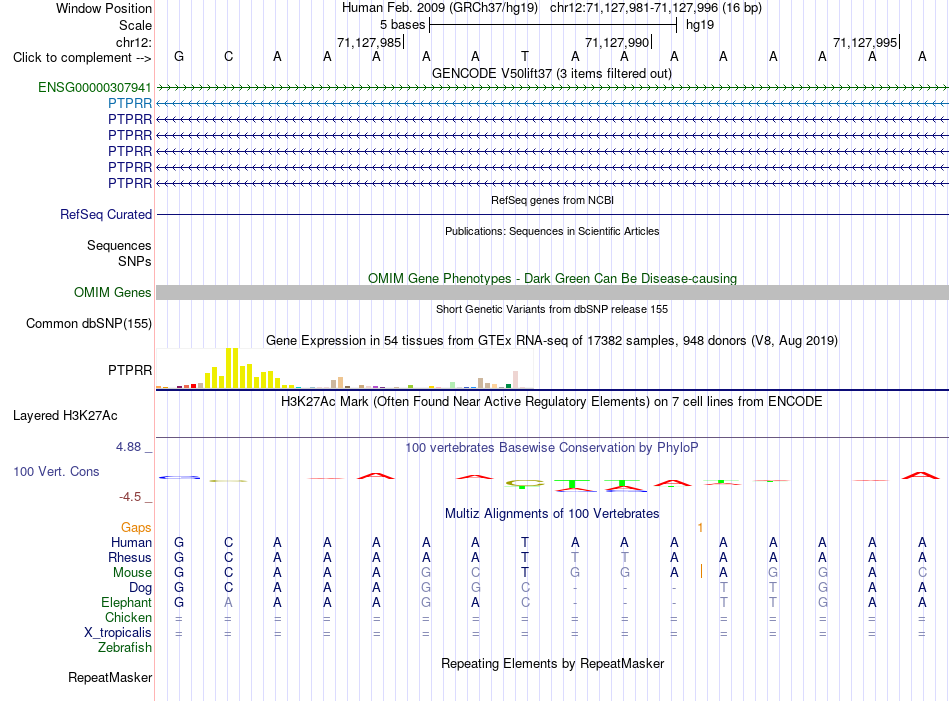Open '100 vertebrates Basewise Conservation by PhyloP' title
The image size is (950, 701).
point(552,448)
